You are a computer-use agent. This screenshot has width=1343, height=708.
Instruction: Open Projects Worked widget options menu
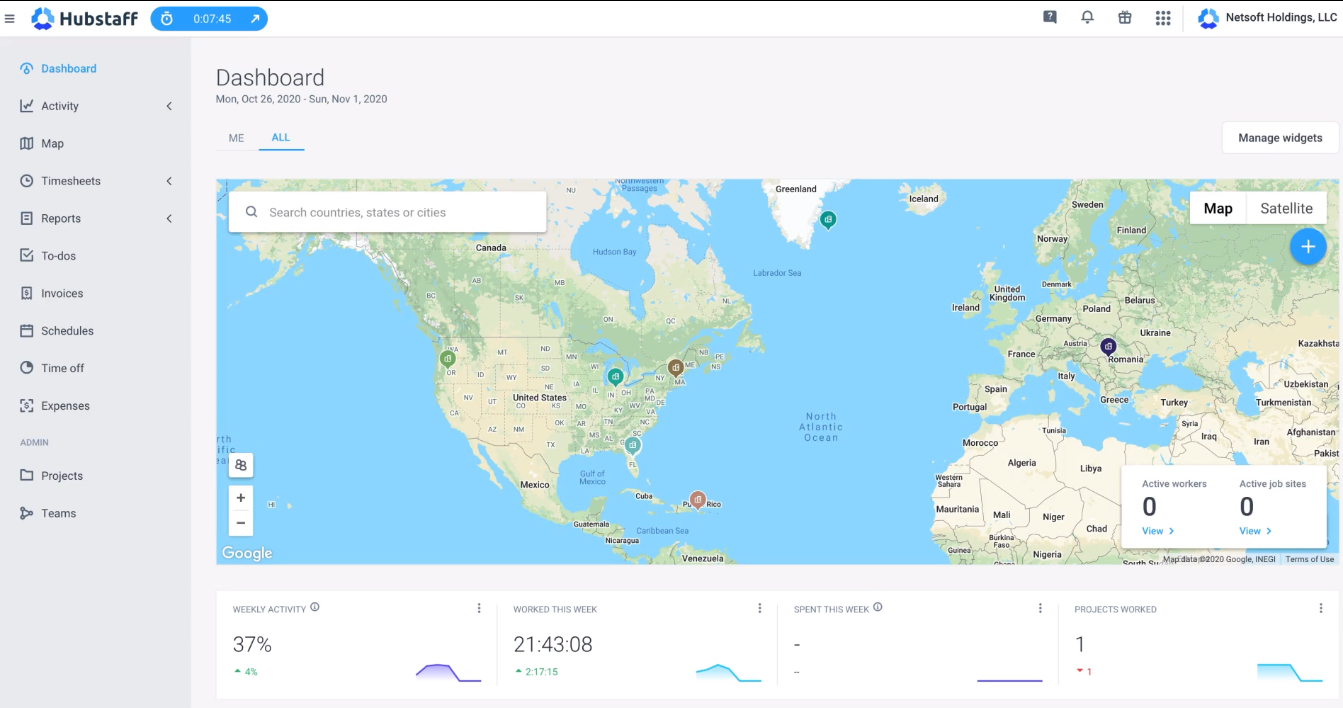[x=1321, y=608]
